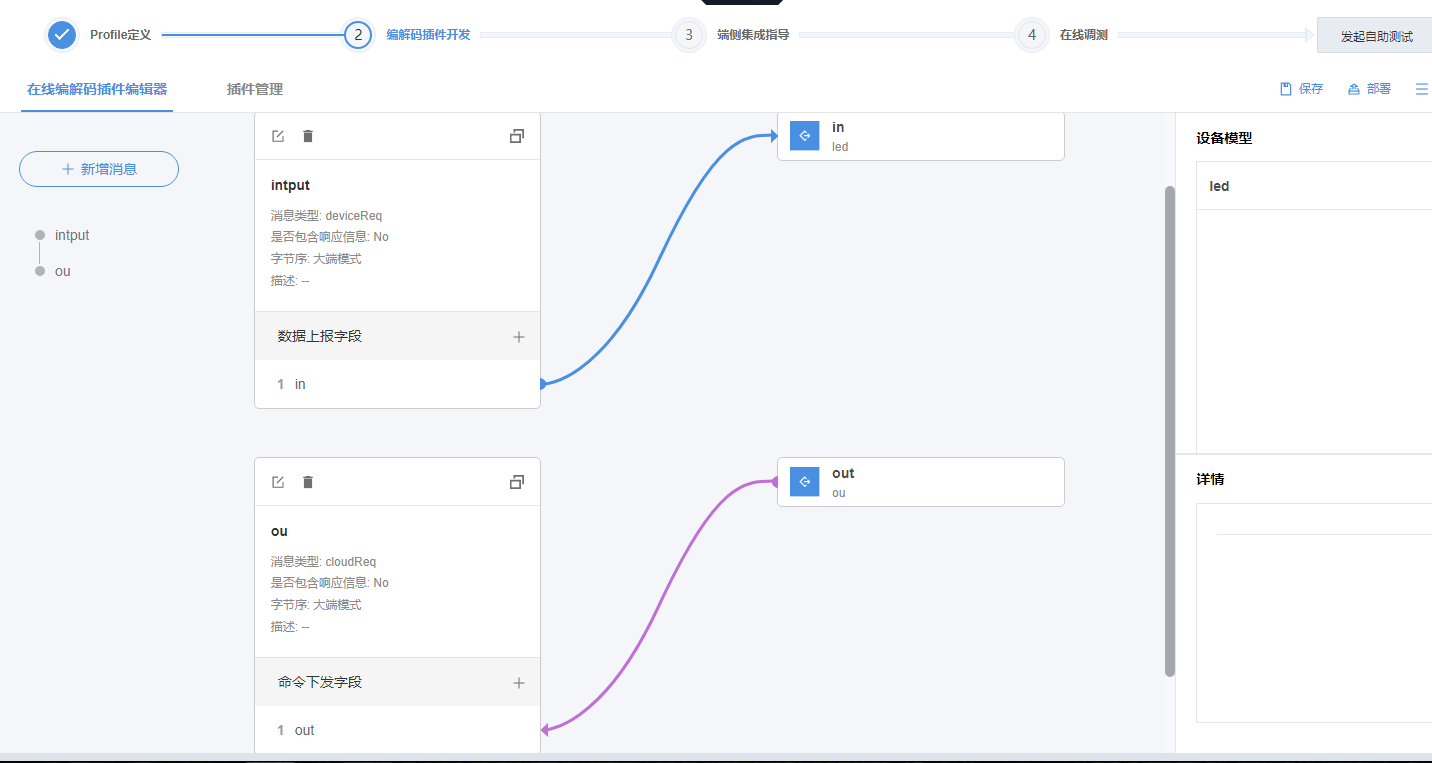Click the in led property node
Image resolution: width=1432 pixels, height=763 pixels.
click(921, 136)
